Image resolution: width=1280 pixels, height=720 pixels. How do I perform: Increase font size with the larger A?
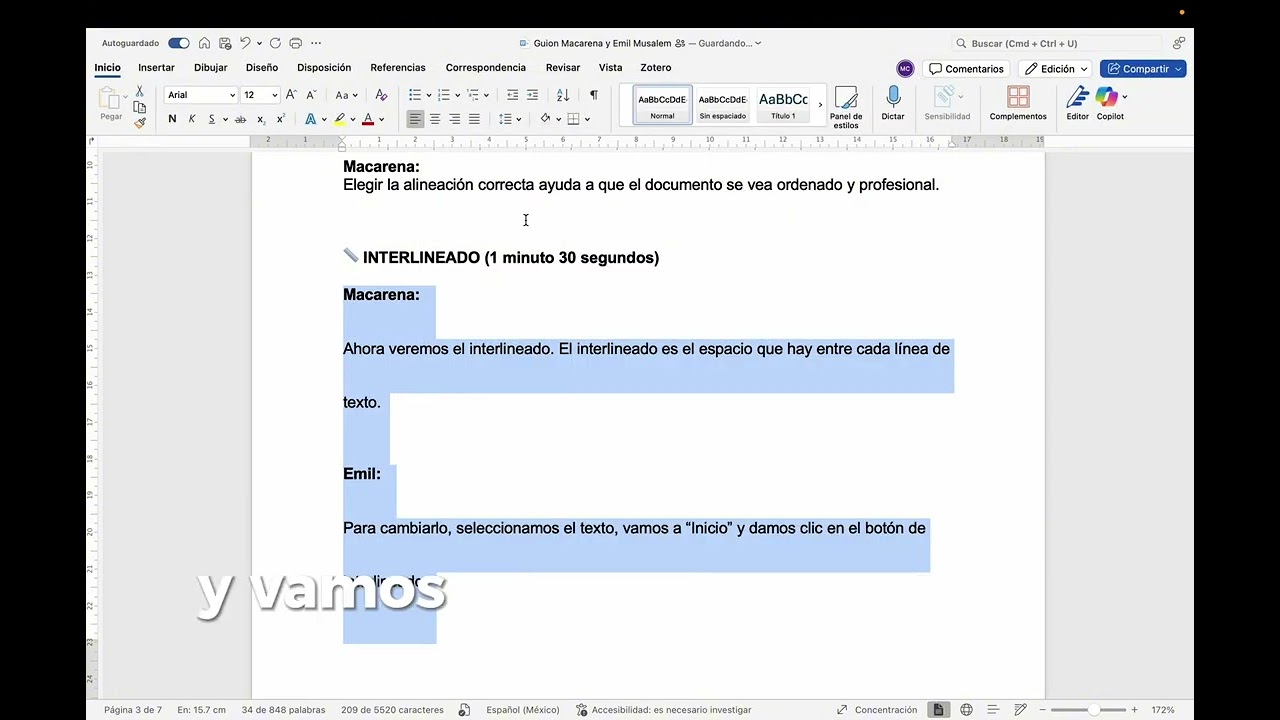point(291,95)
